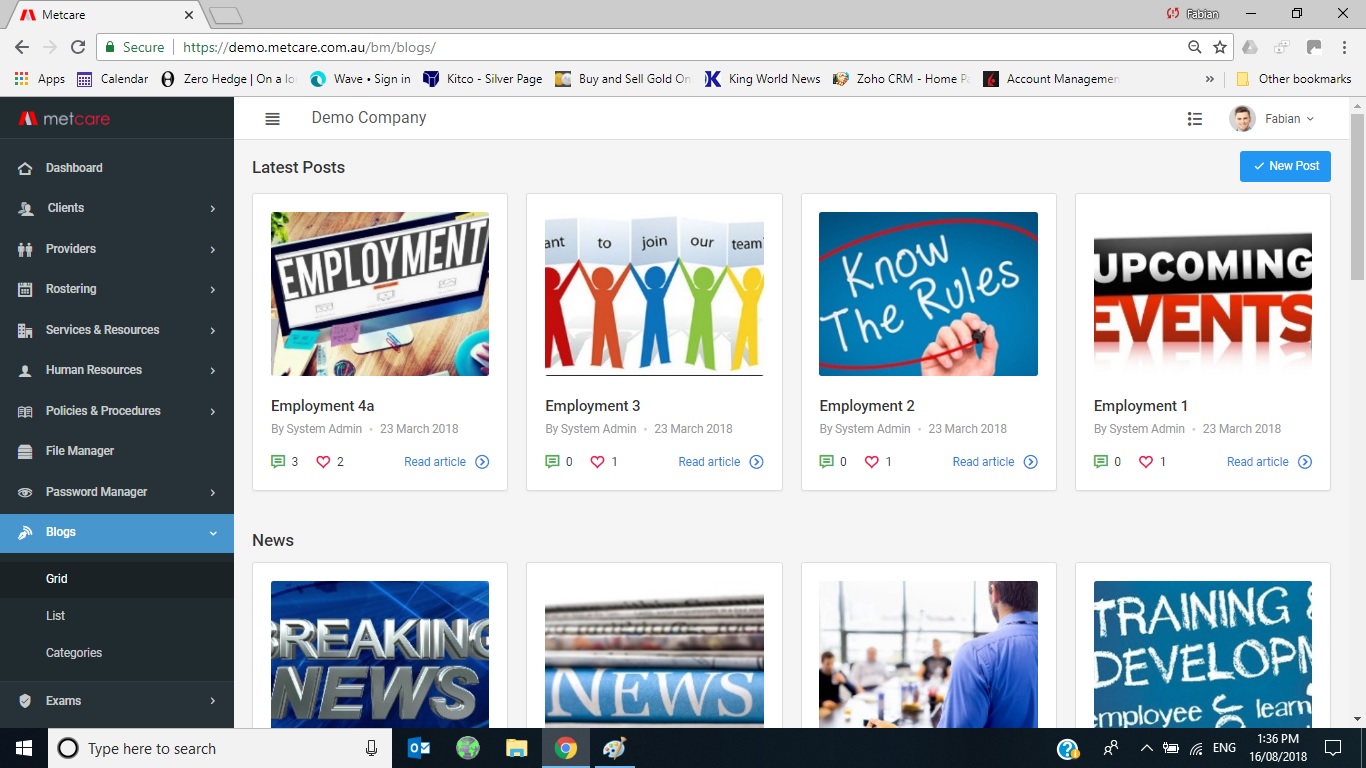Open the Calendar bookmark
The height and width of the screenshot is (768, 1366).
[x=113, y=79]
